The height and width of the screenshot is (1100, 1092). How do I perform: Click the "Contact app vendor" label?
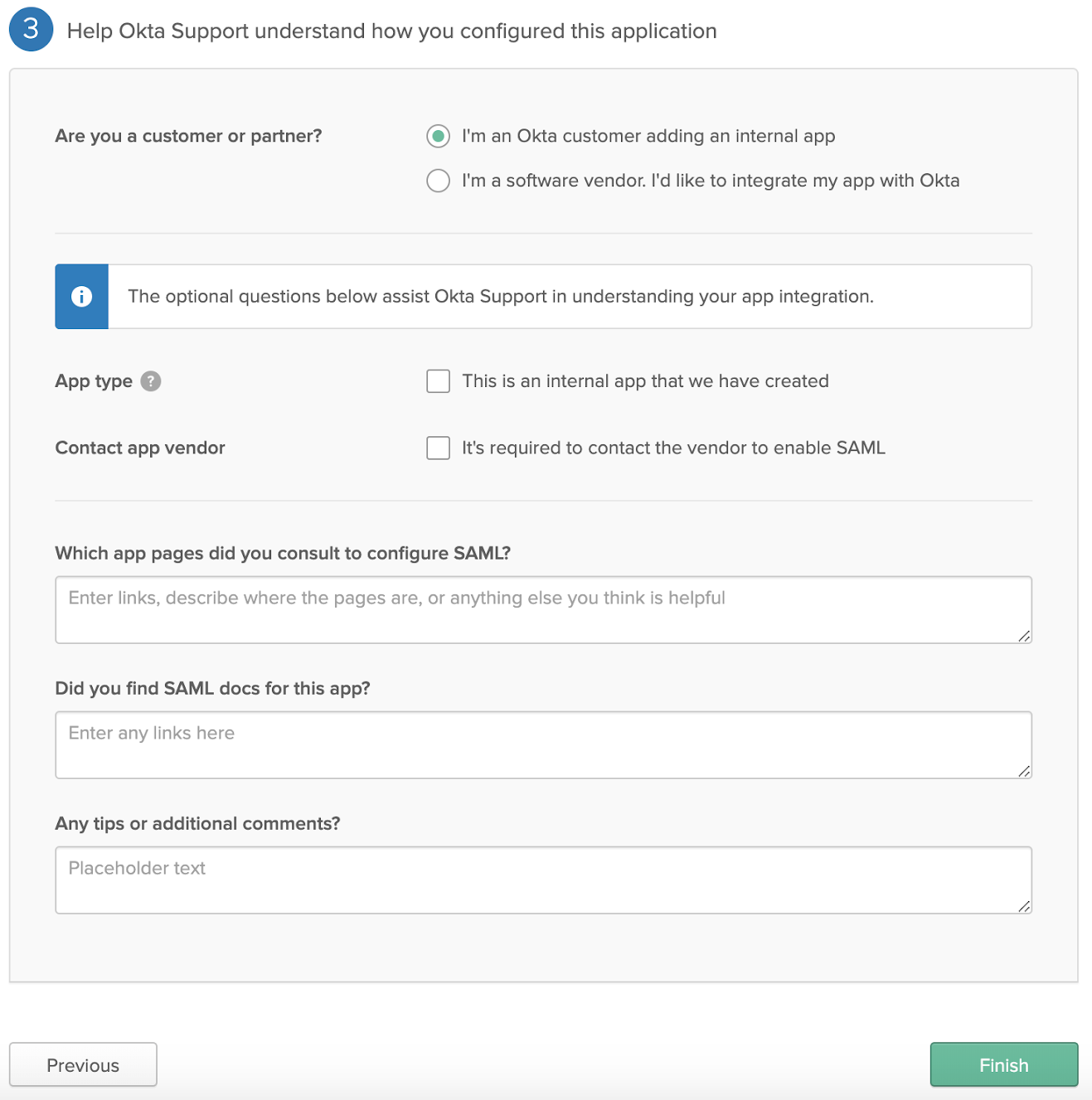click(x=140, y=448)
